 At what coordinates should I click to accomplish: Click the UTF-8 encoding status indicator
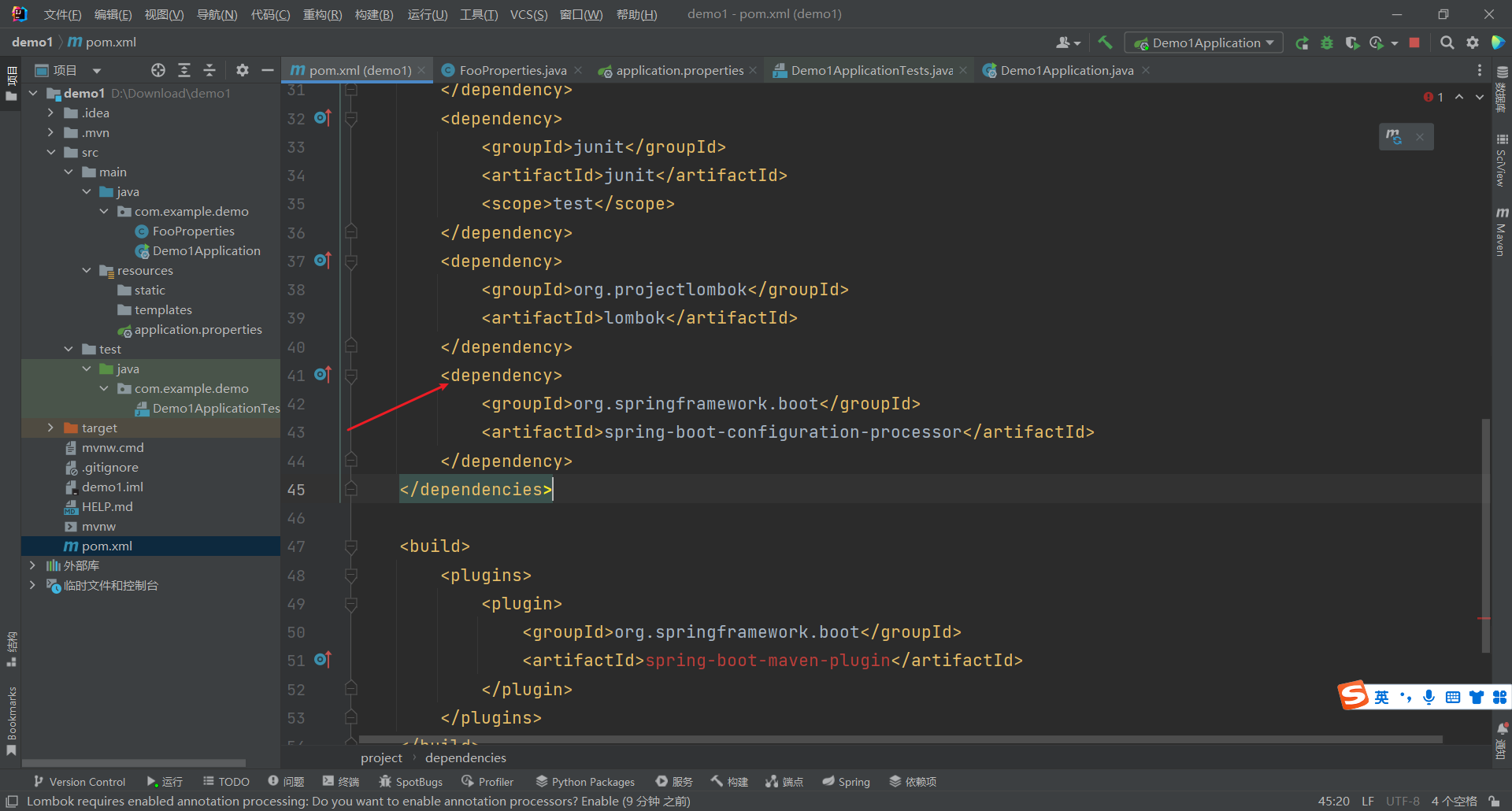(1403, 801)
